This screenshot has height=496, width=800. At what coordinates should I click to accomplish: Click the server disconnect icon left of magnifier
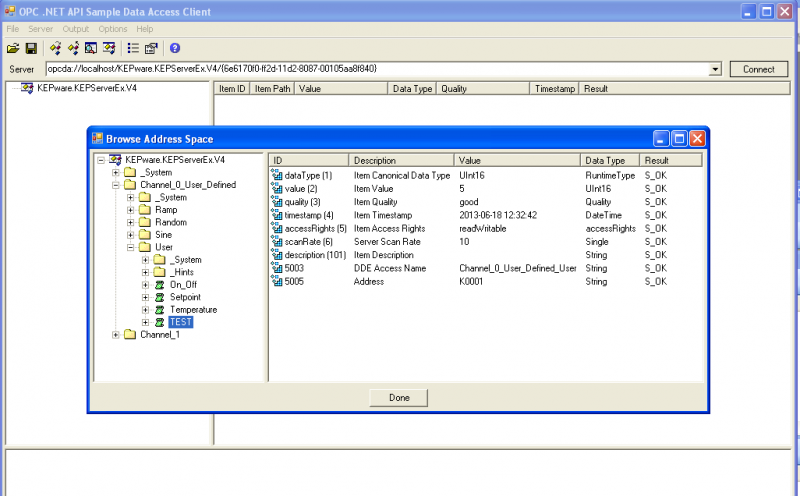[73, 48]
